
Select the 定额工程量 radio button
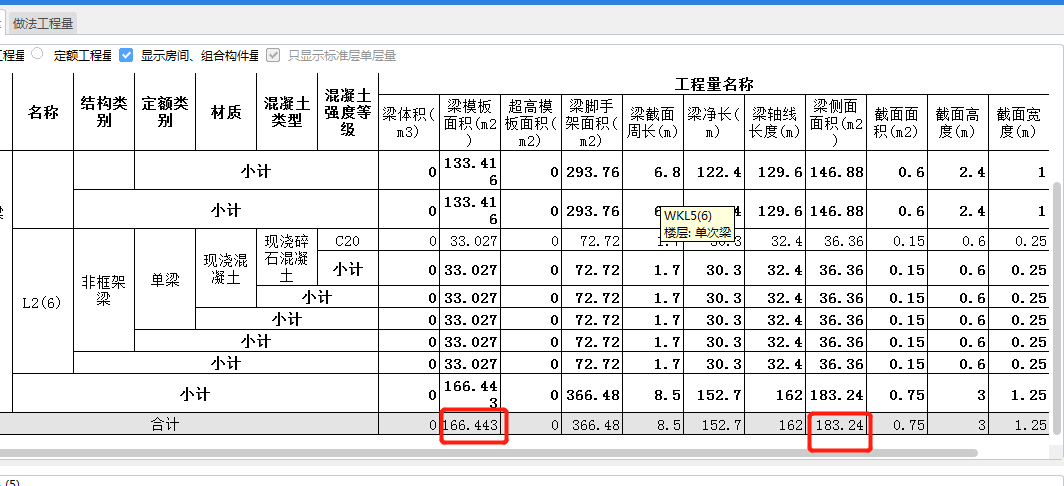[37, 54]
